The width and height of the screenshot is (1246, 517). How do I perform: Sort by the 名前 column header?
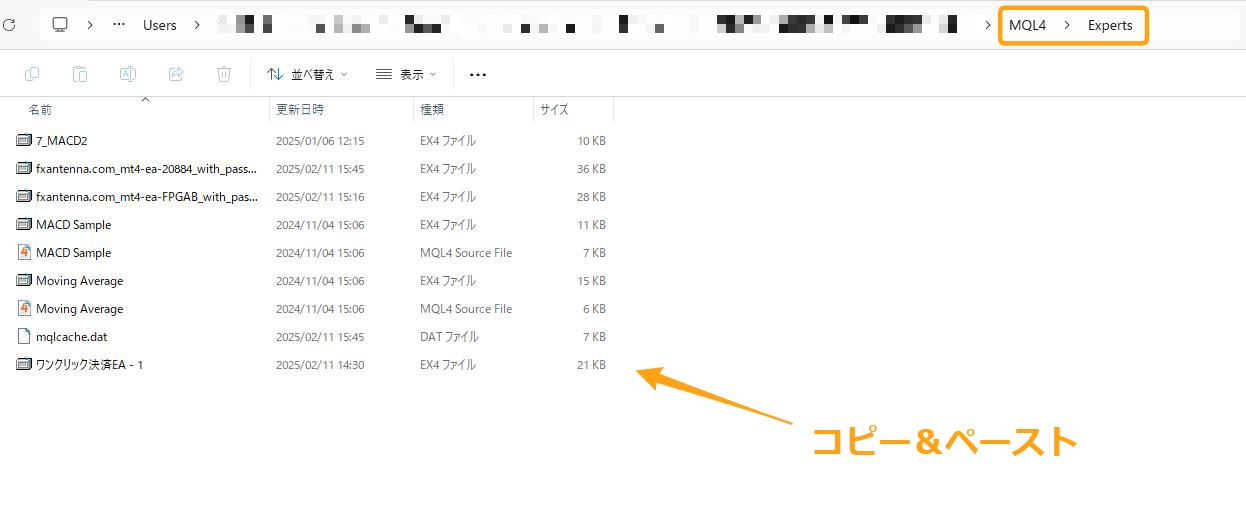pyautogui.click(x=40, y=109)
